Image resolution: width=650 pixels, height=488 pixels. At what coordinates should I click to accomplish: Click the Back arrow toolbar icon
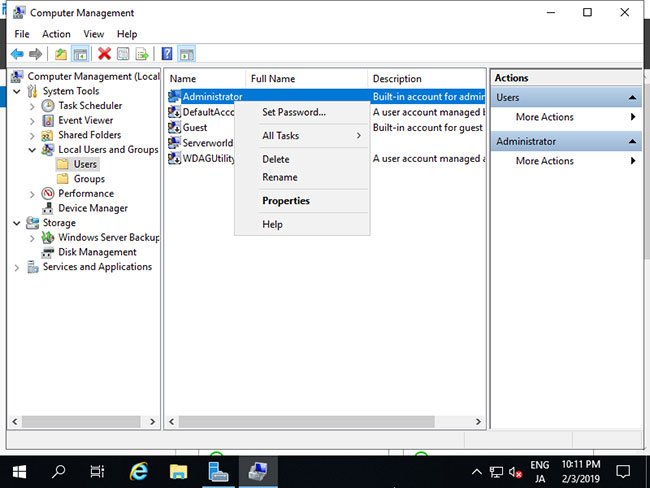17,54
